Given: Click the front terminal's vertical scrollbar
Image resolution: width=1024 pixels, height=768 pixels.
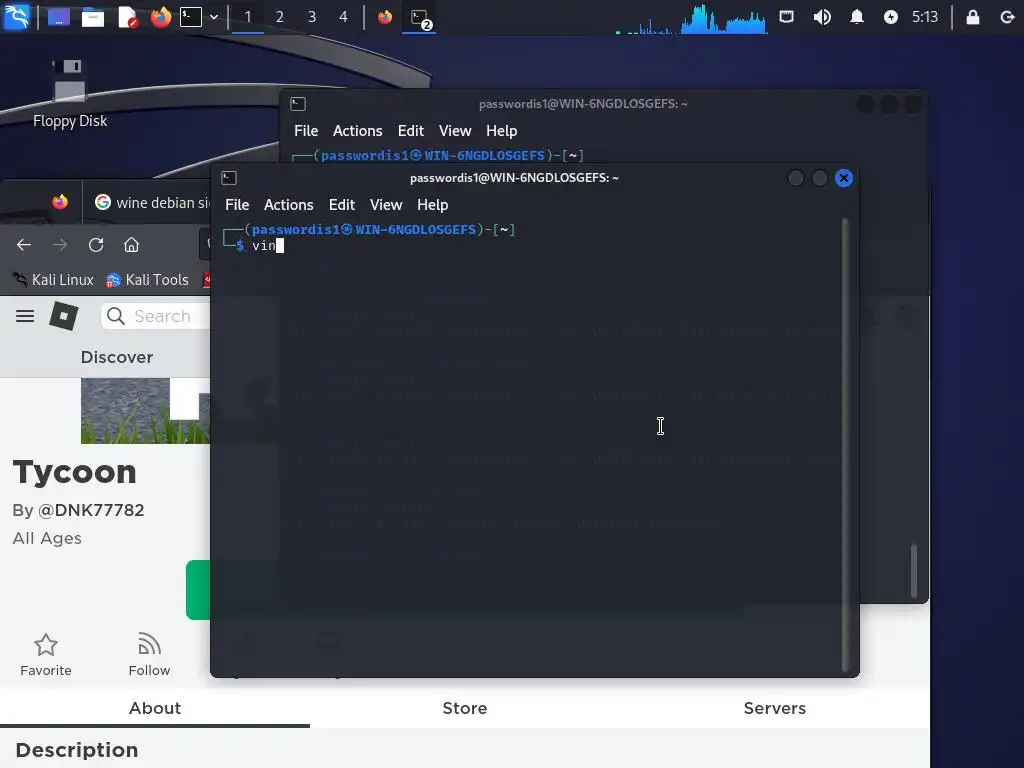Looking at the screenshot, I should pos(845,444).
